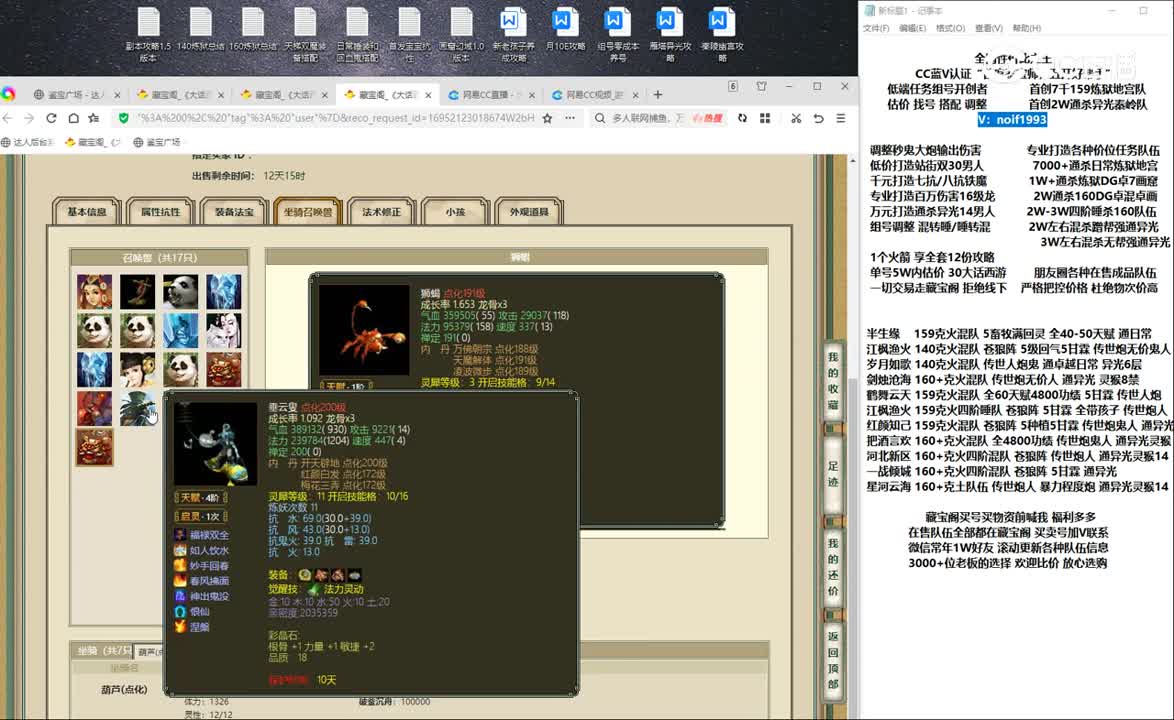Viewport: 1174px width, 720px height.
Task: Click the 天赋·4阶 badge
Action: [x=200, y=498]
